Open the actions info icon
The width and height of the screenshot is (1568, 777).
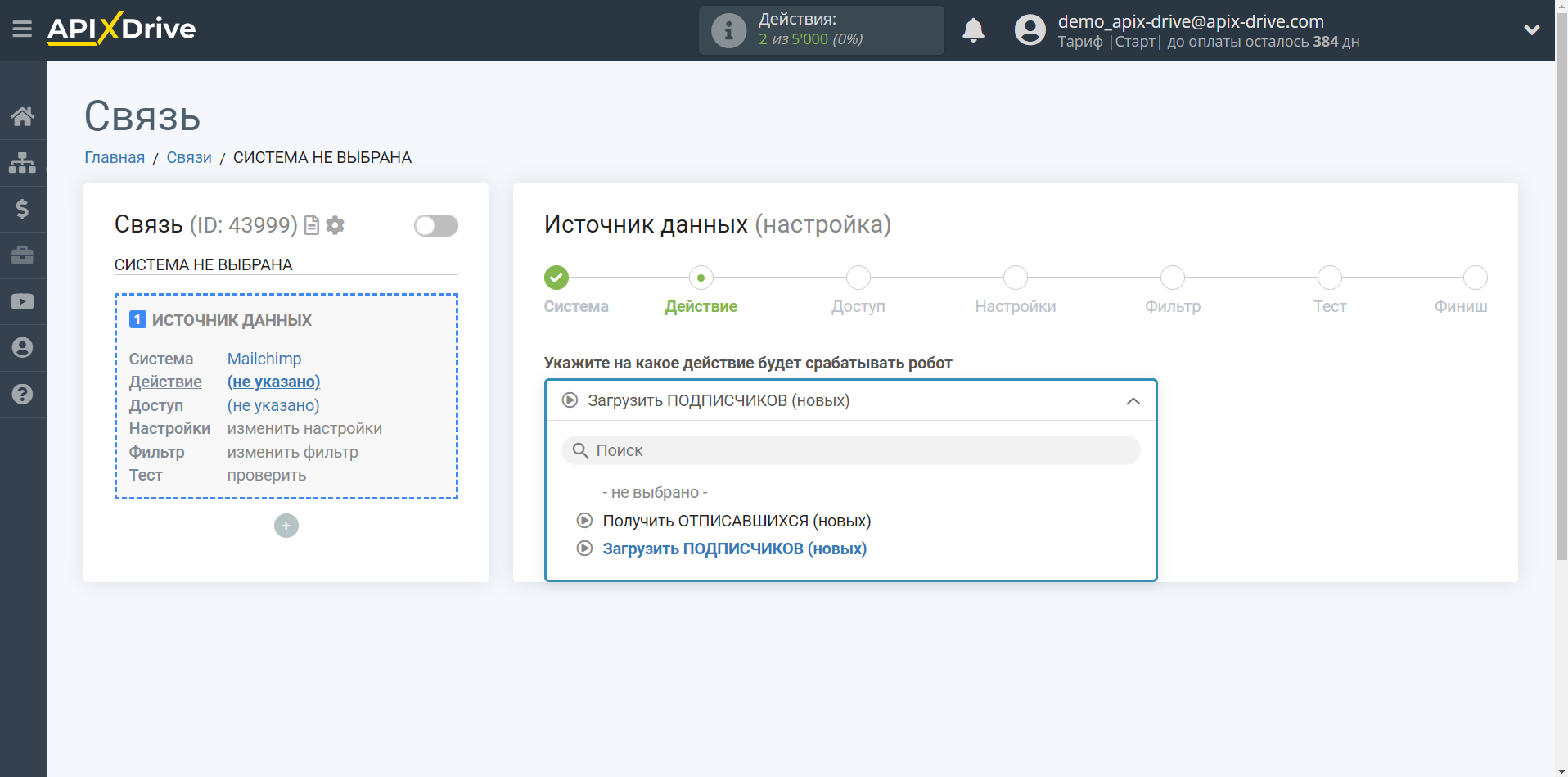(x=728, y=30)
